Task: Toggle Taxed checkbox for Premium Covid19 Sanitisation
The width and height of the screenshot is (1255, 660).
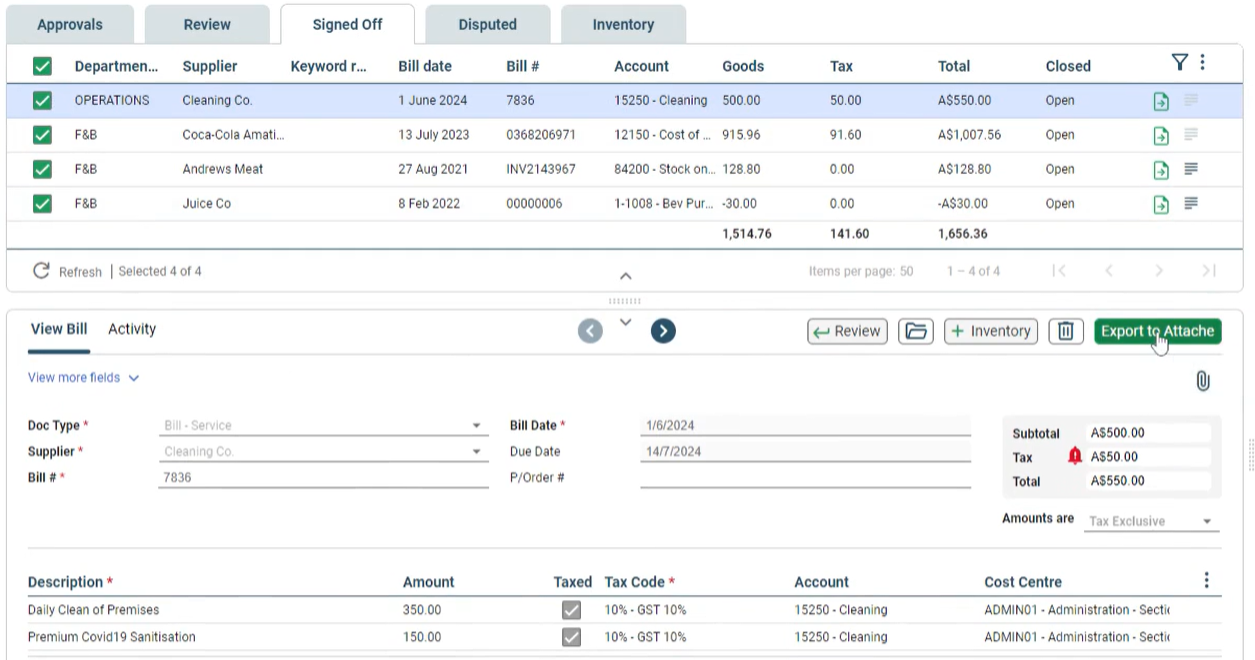Action: click(x=571, y=637)
